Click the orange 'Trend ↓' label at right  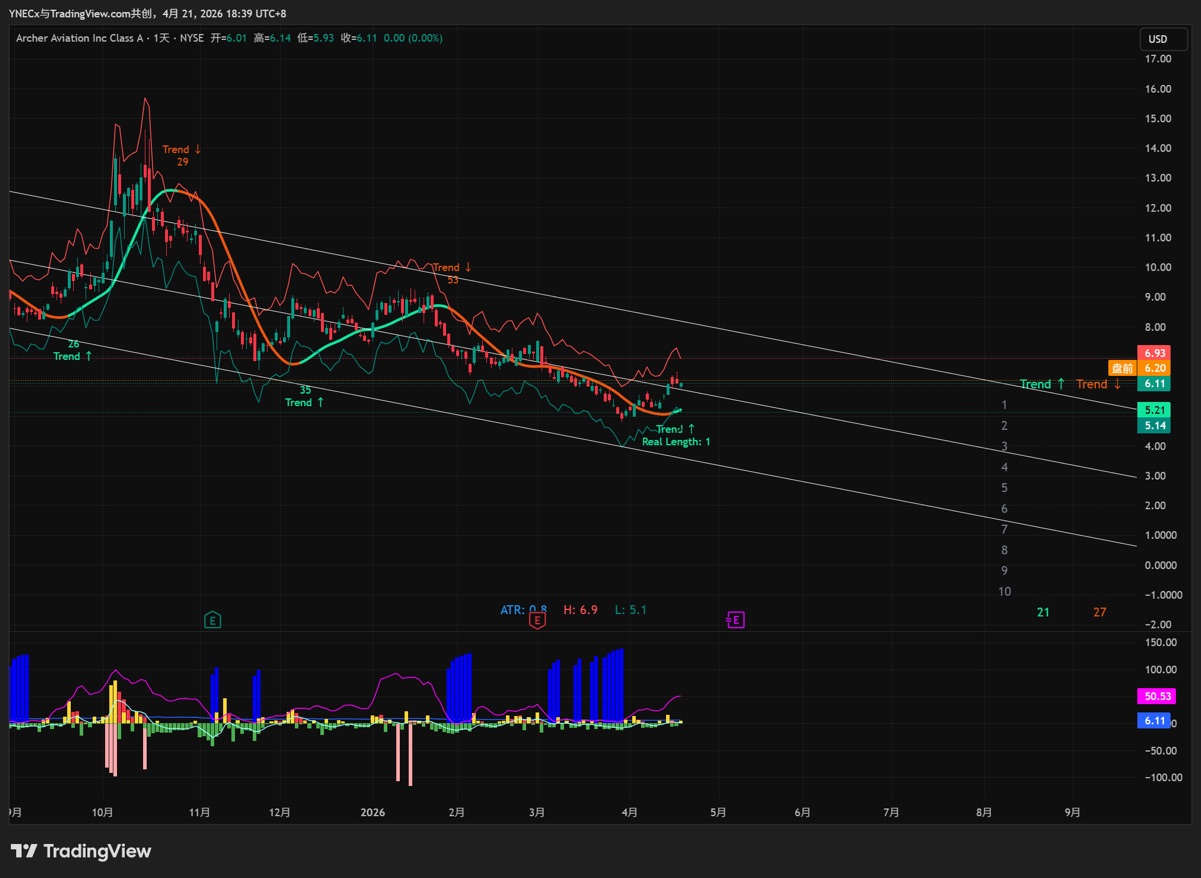point(1098,384)
